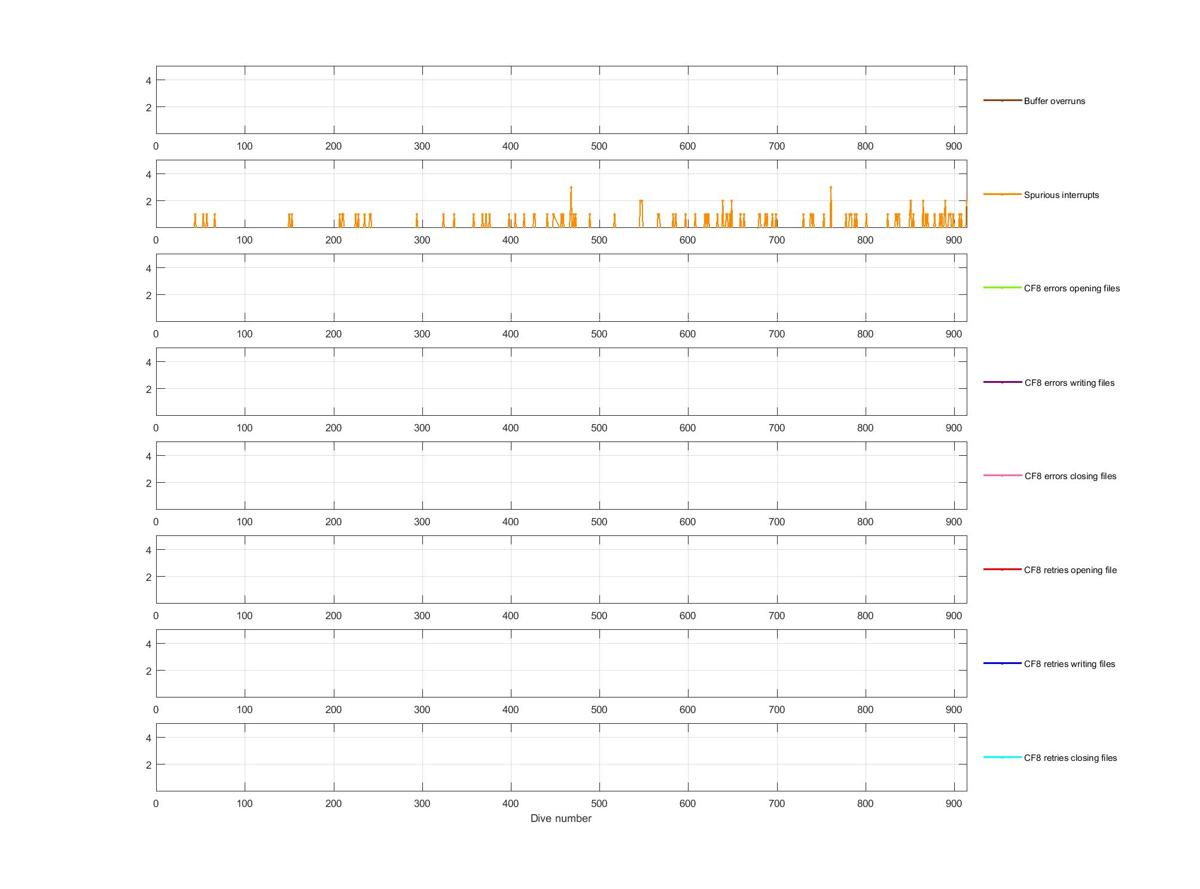Click y-axis value 4 on Buffer overruns plot
The height and width of the screenshot is (889, 1200).
148,80
